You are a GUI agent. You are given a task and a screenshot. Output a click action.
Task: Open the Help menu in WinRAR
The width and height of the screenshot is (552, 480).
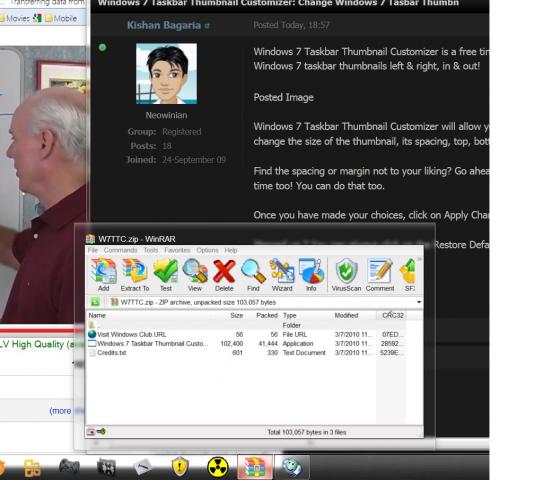(231, 250)
